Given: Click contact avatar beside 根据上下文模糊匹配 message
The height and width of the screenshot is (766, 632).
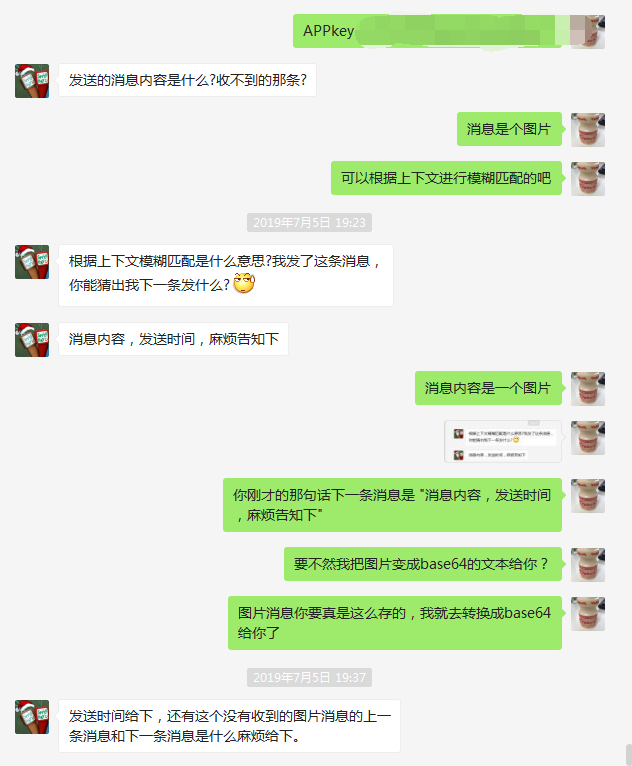Looking at the screenshot, I should (32, 262).
